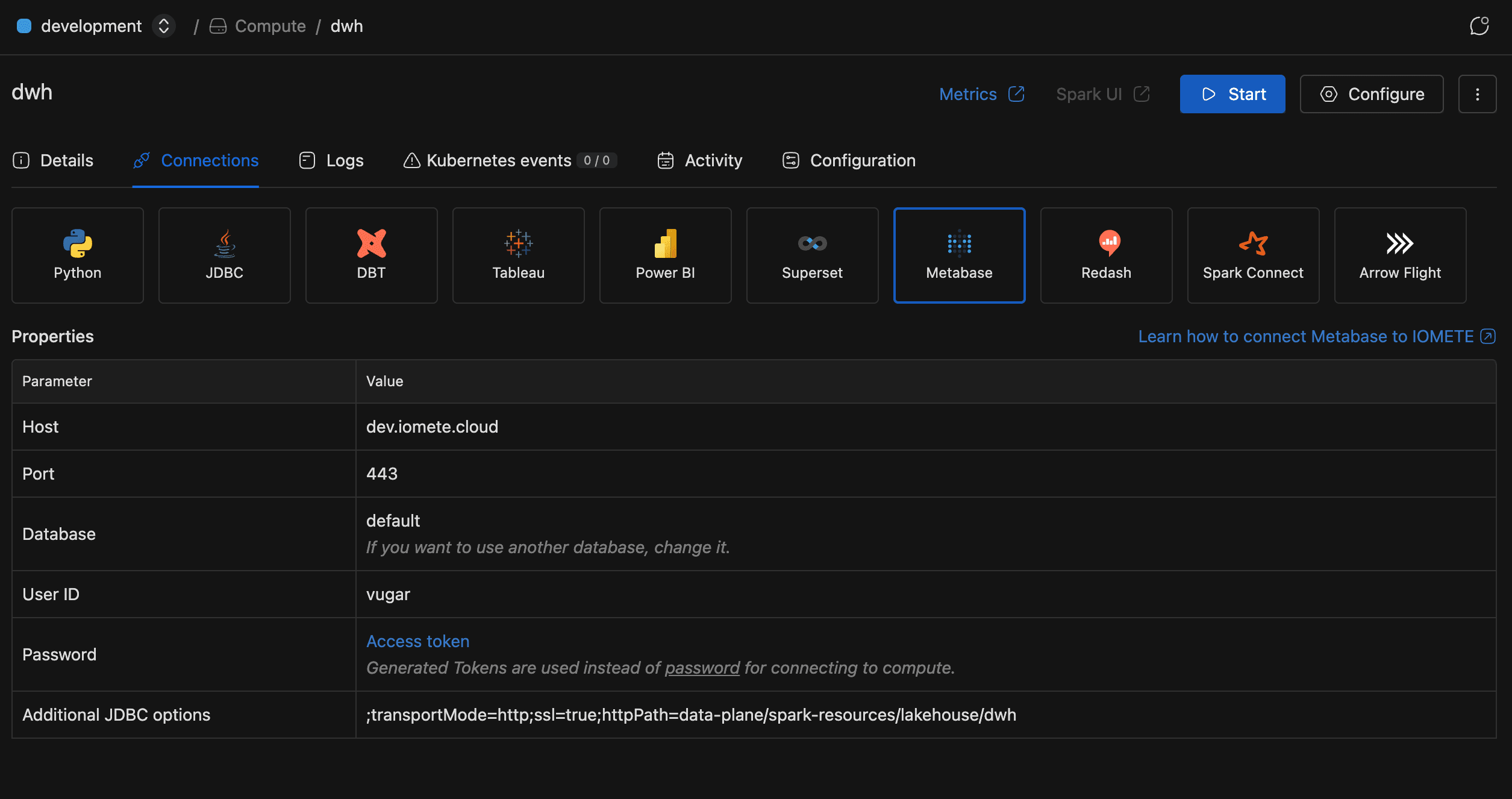Select the DBT connection tile
This screenshot has height=799, width=1512.
pyautogui.click(x=371, y=255)
